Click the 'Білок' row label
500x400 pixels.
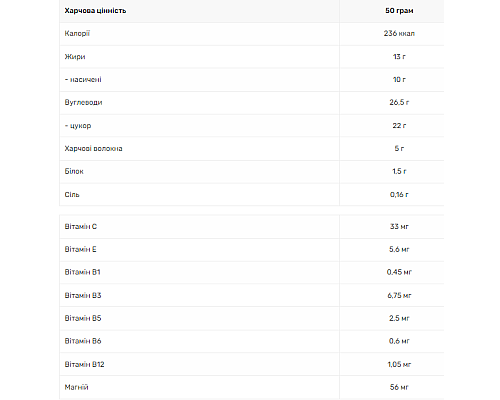pos(74,172)
